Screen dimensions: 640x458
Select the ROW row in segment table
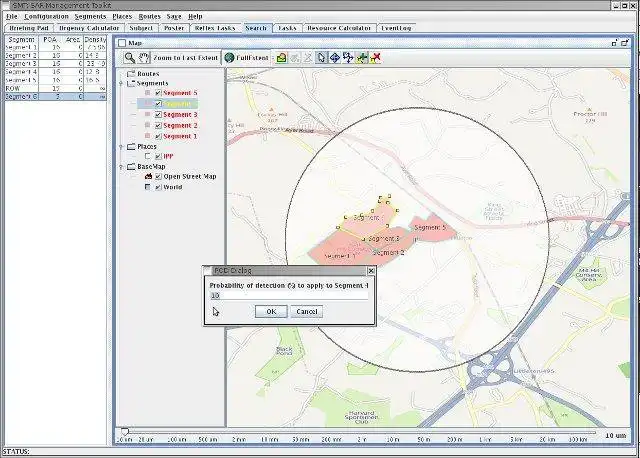56,88
